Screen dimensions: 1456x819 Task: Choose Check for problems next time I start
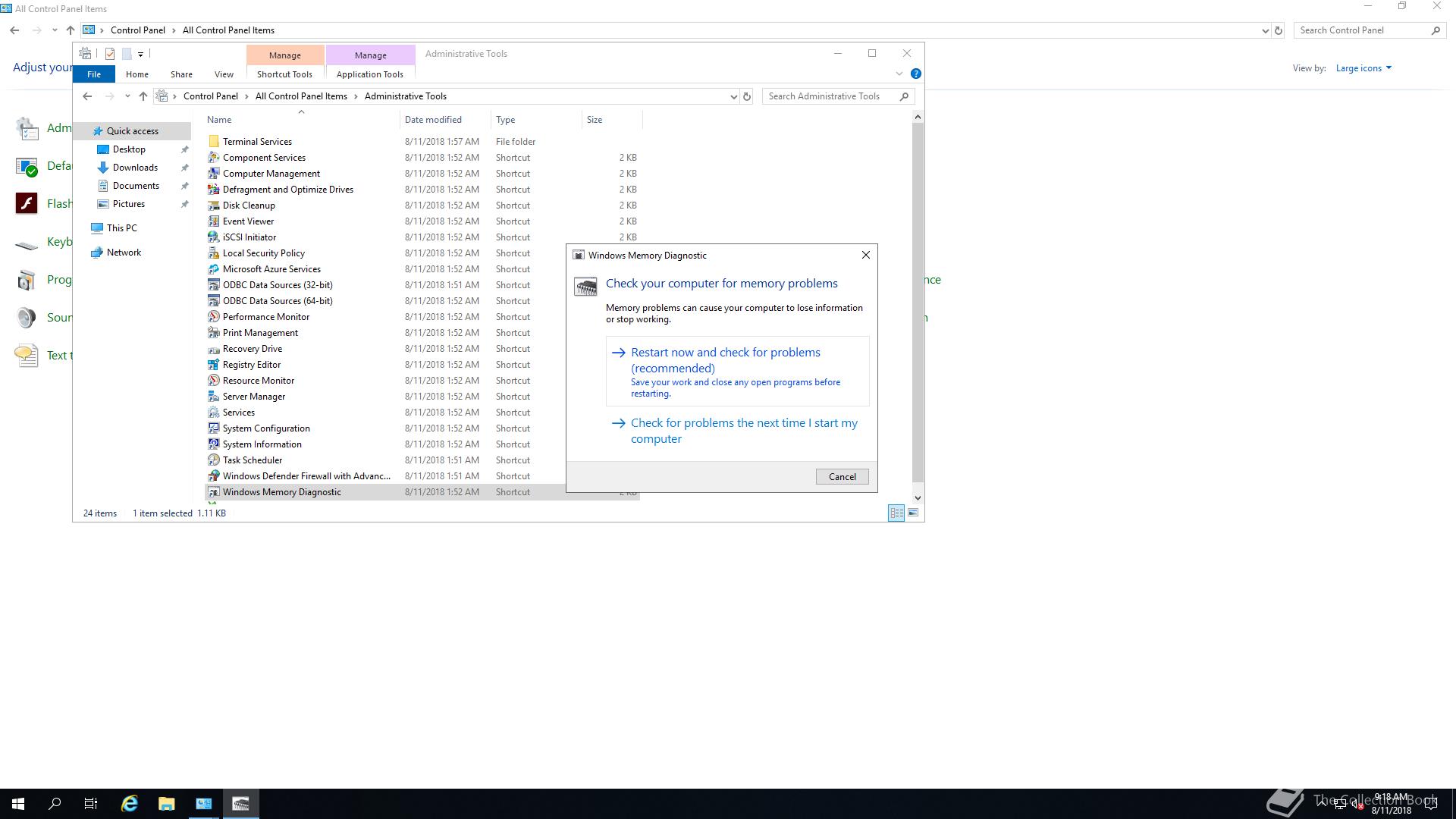pyautogui.click(x=737, y=431)
